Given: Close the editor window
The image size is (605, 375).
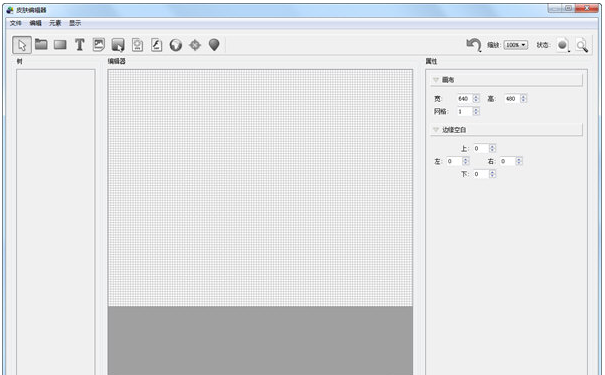Looking at the screenshot, I should click(x=587, y=8).
